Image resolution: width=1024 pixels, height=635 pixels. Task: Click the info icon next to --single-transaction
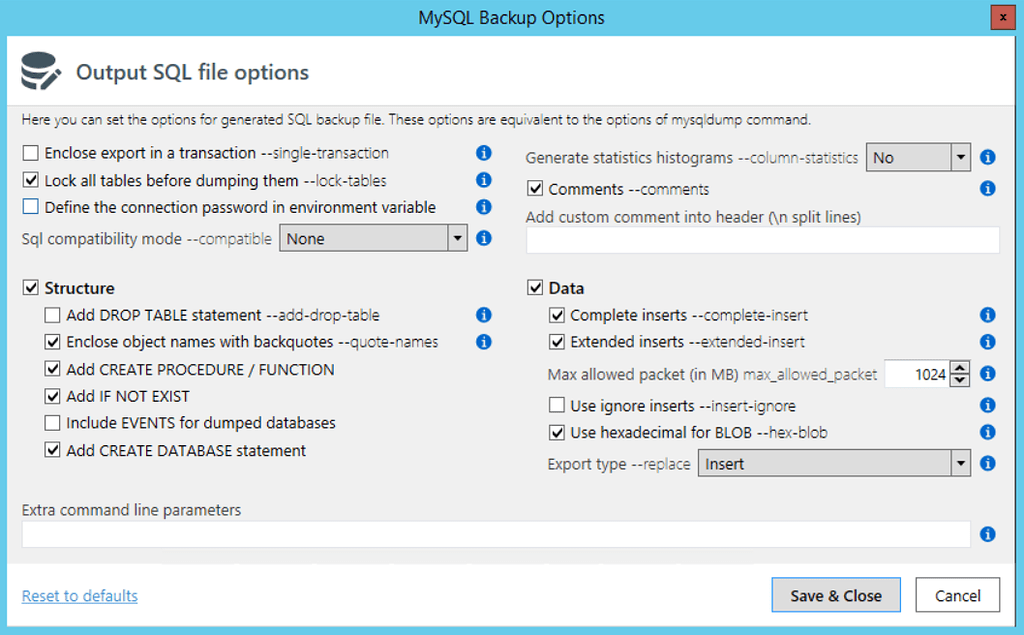pos(484,153)
